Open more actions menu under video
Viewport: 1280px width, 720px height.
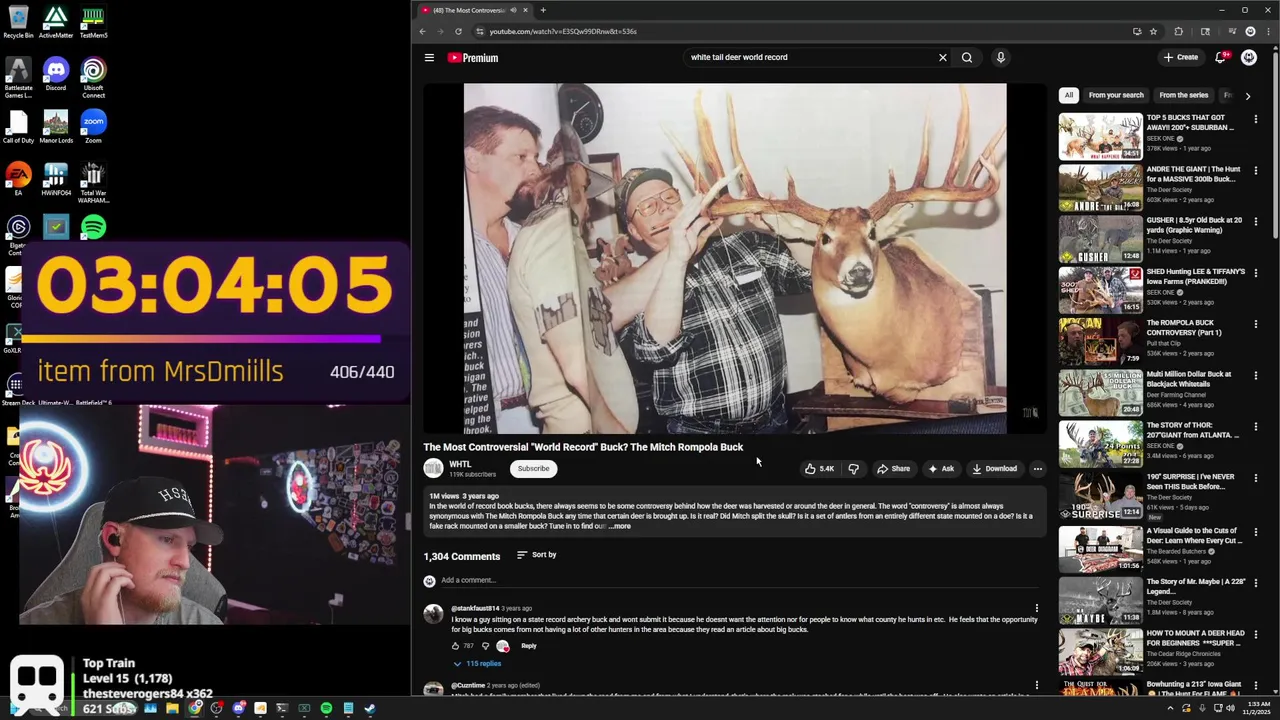pos(1037,469)
